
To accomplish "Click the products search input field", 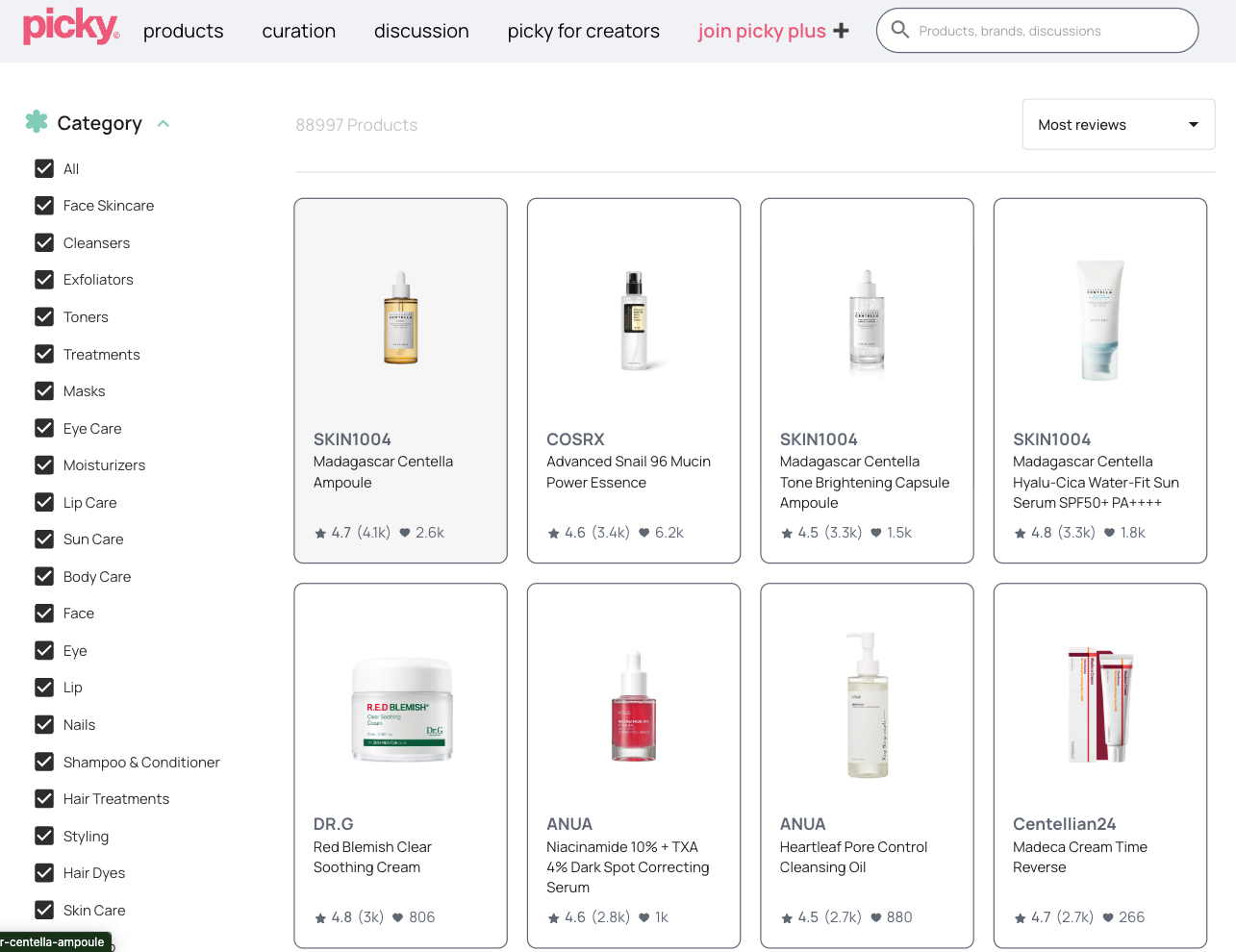I will click(1048, 31).
